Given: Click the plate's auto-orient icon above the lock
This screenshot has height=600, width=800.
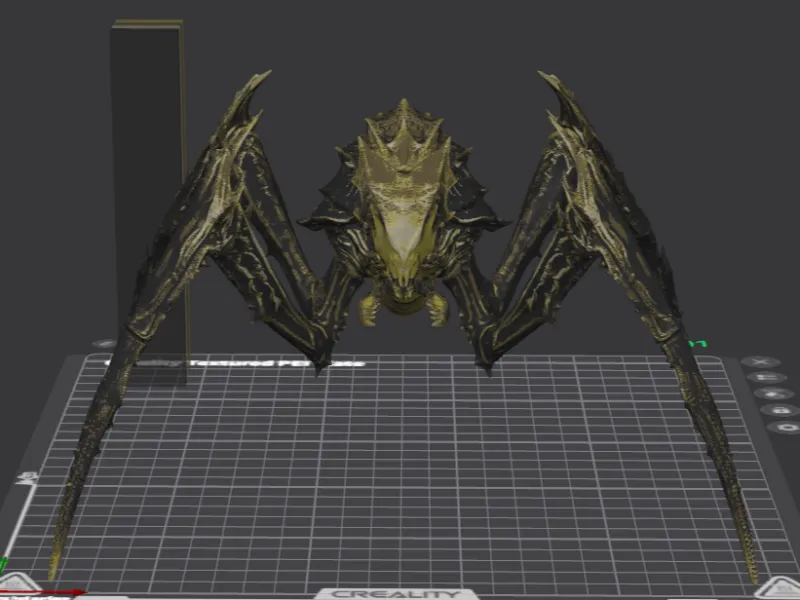Looking at the screenshot, I should pos(773,394).
